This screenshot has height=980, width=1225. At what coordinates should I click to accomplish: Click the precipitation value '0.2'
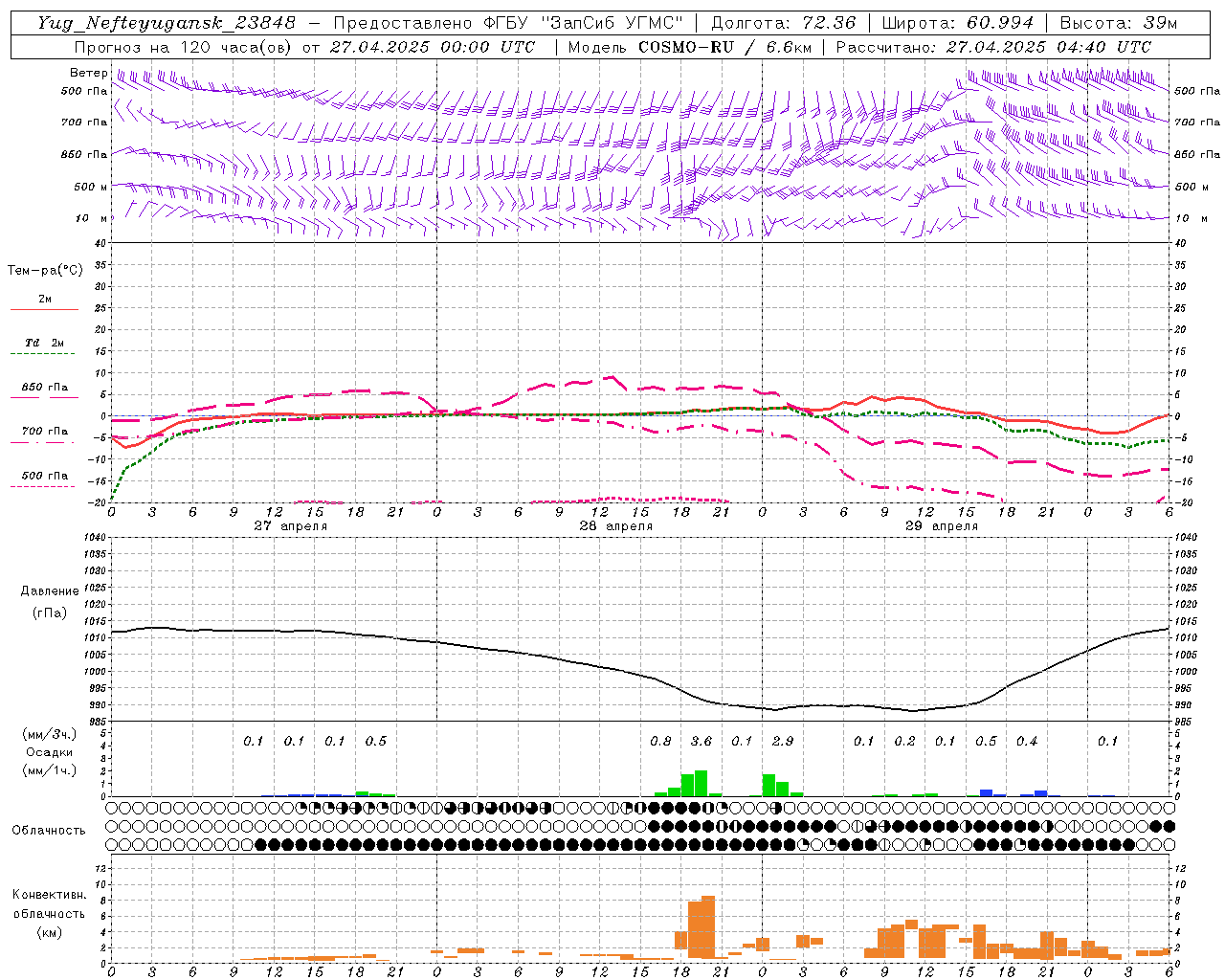[904, 741]
